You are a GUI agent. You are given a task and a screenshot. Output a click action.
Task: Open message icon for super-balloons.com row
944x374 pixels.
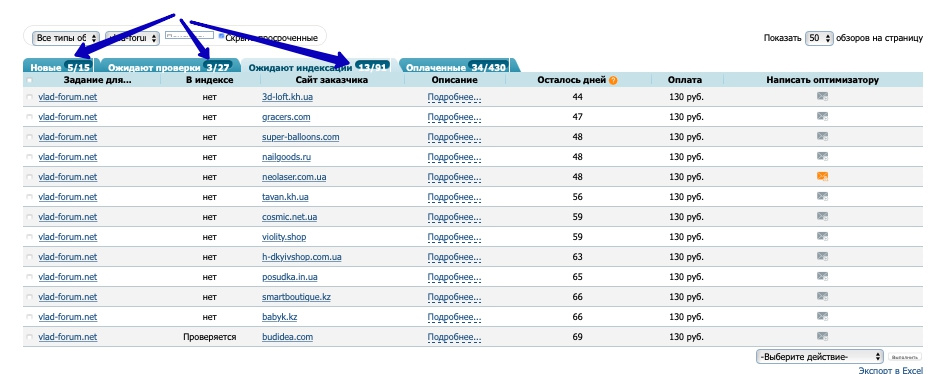coord(822,137)
